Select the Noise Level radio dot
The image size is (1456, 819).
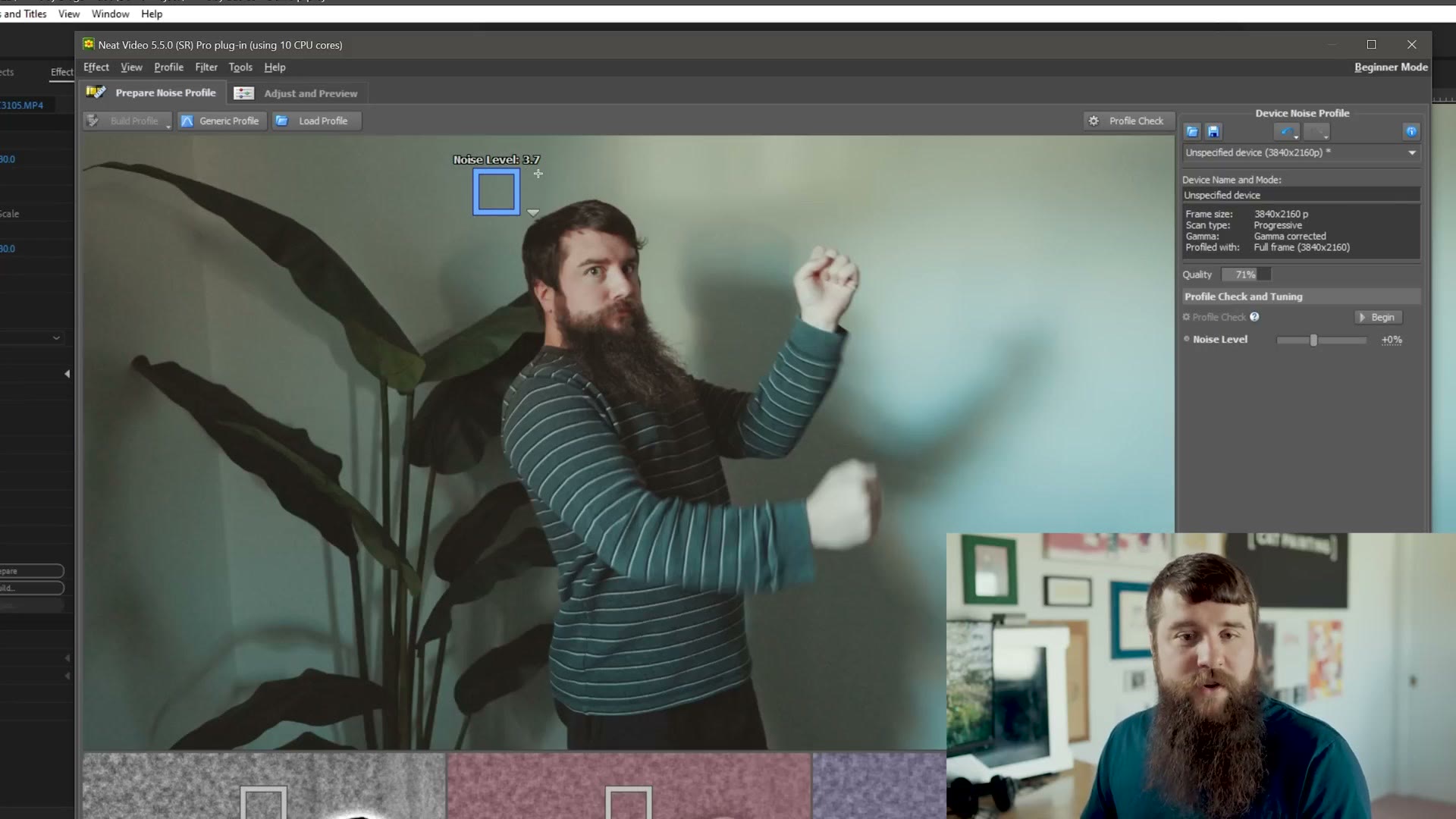point(1187,339)
